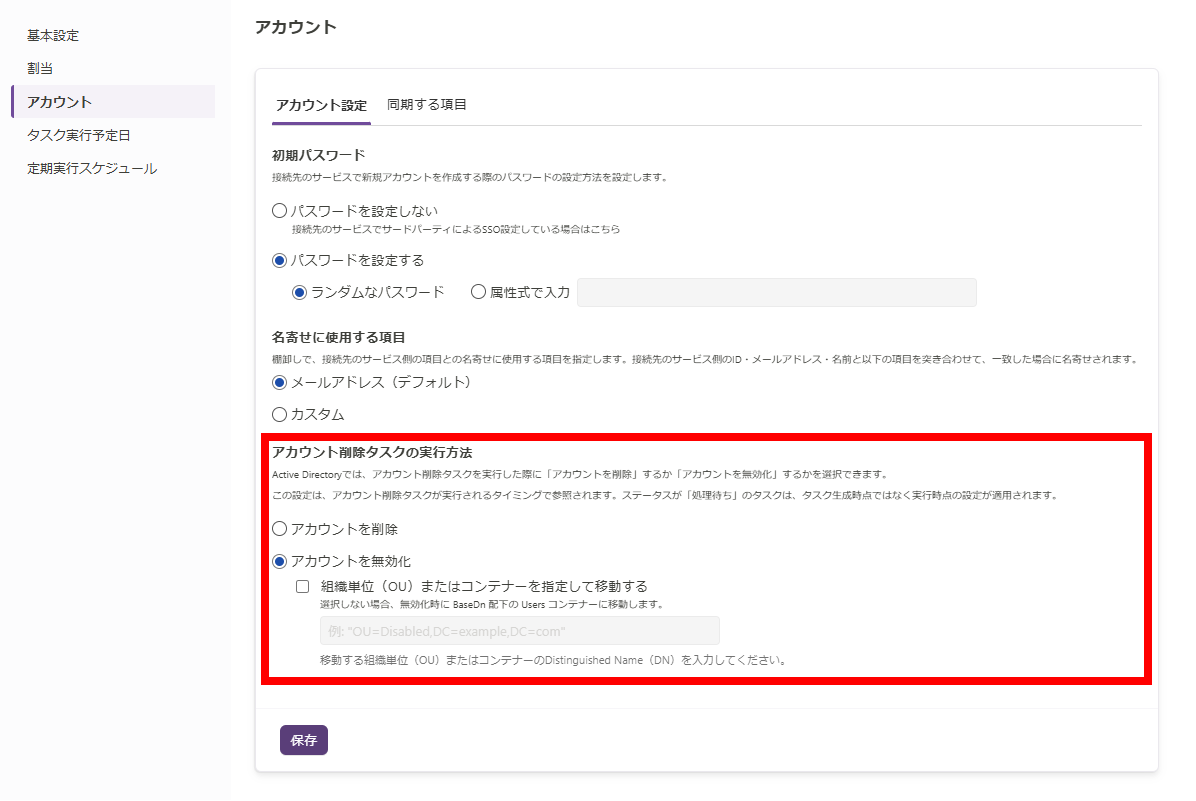Switch to the アカウント設定 tab
Screen dimensions: 1196x801
tap(321, 105)
